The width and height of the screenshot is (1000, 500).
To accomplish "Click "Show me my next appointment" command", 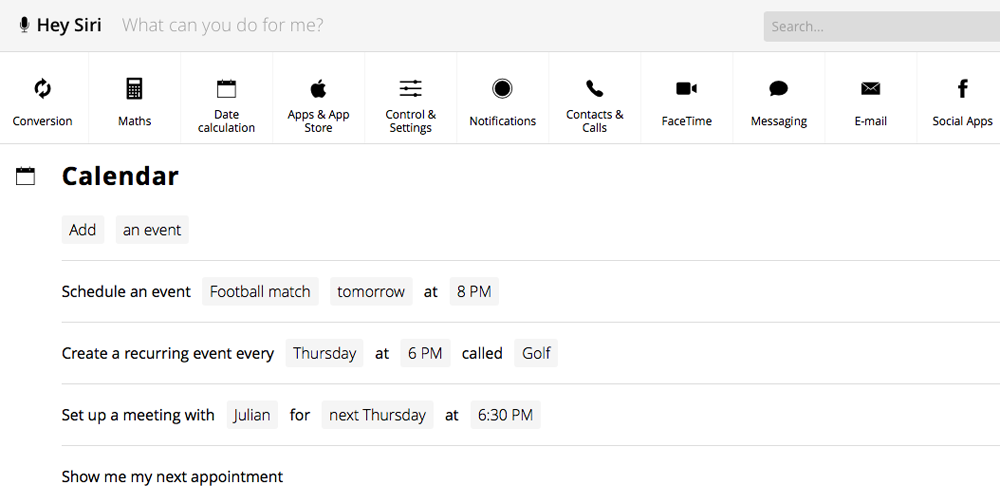I will [172, 477].
